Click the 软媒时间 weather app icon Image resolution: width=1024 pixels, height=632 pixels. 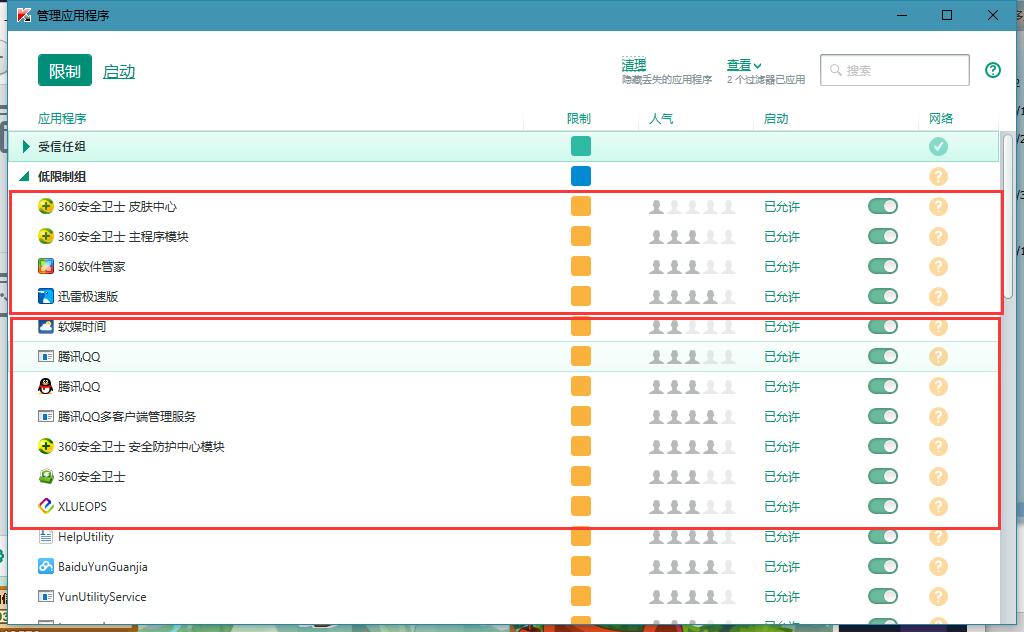click(x=46, y=326)
